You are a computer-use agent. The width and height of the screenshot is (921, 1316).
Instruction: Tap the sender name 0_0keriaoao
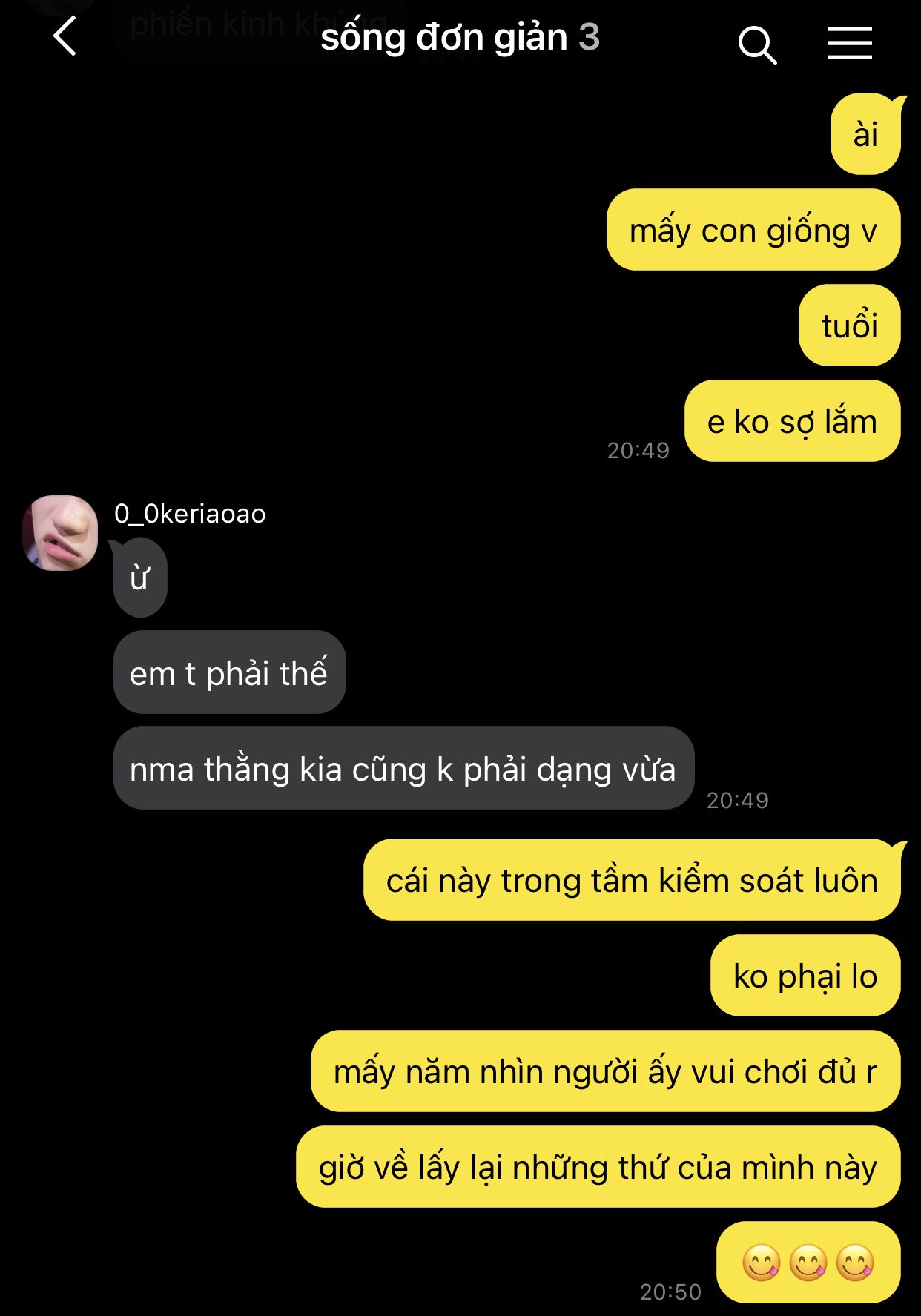point(190,514)
